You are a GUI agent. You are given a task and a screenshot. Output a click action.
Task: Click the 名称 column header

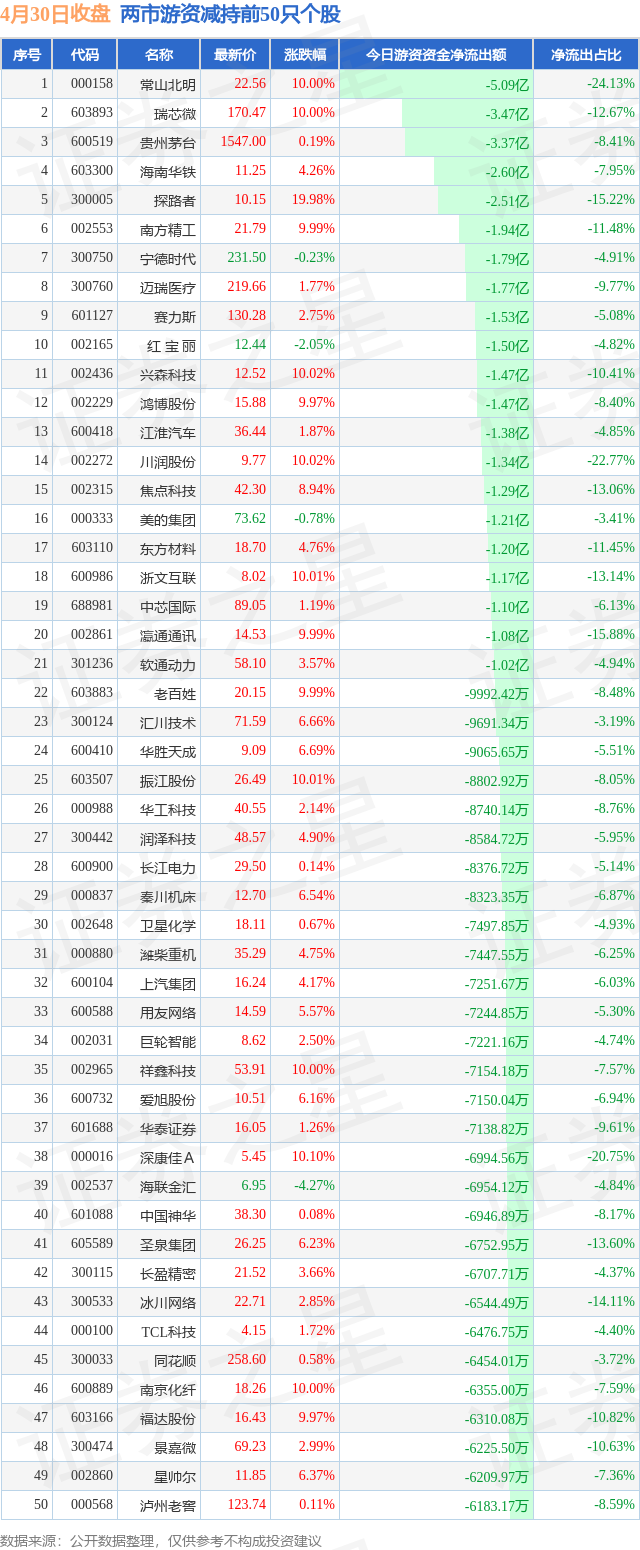coord(159,55)
